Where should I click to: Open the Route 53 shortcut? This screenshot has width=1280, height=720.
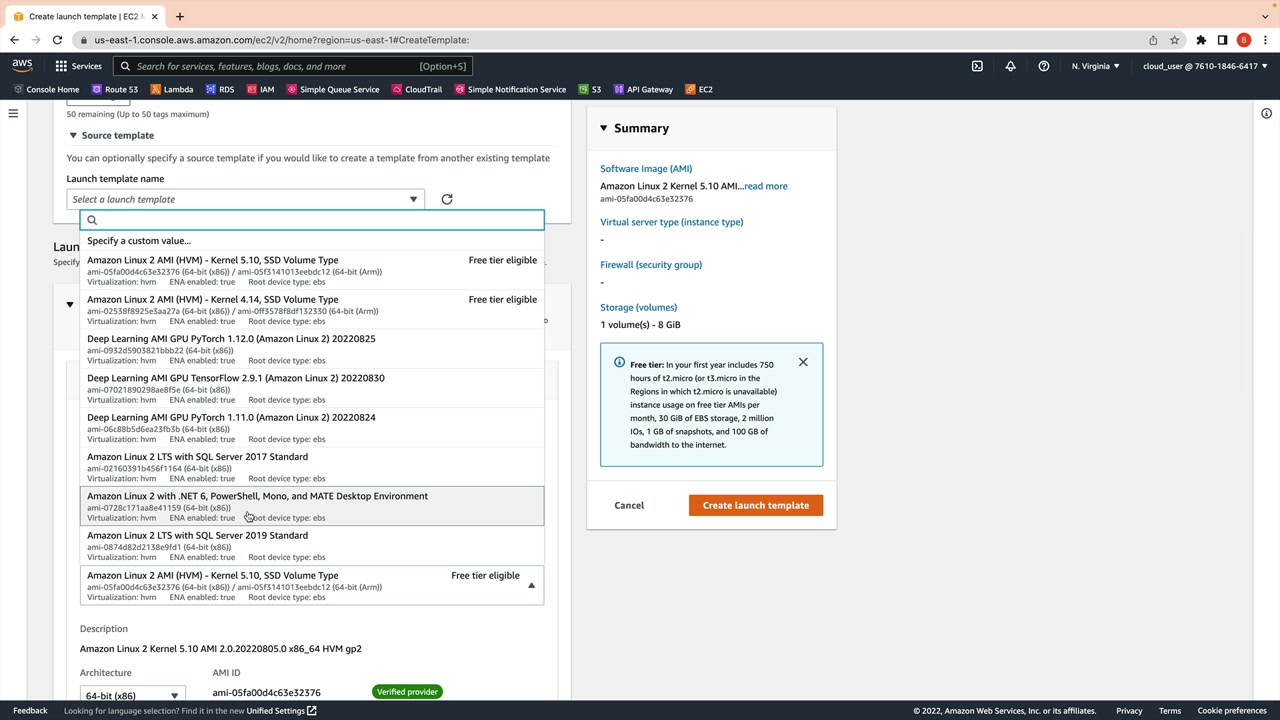pyautogui.click(x=113, y=89)
